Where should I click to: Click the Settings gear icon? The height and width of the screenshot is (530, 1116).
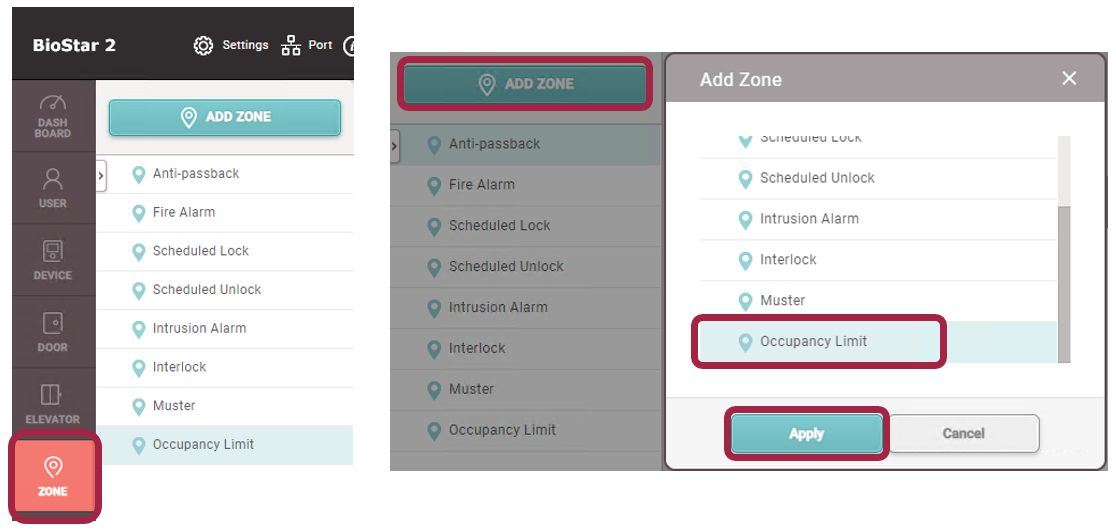click(204, 46)
